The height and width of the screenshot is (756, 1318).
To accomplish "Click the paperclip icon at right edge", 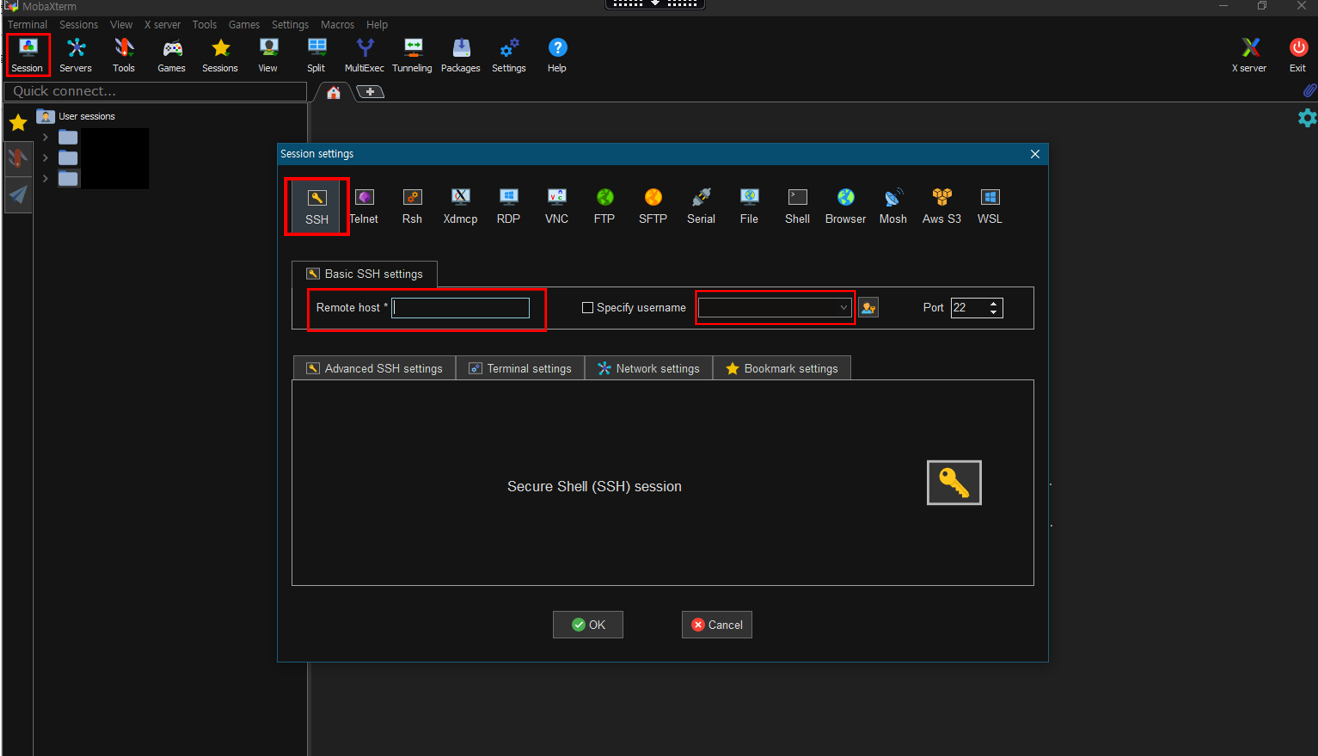I will [x=1309, y=91].
